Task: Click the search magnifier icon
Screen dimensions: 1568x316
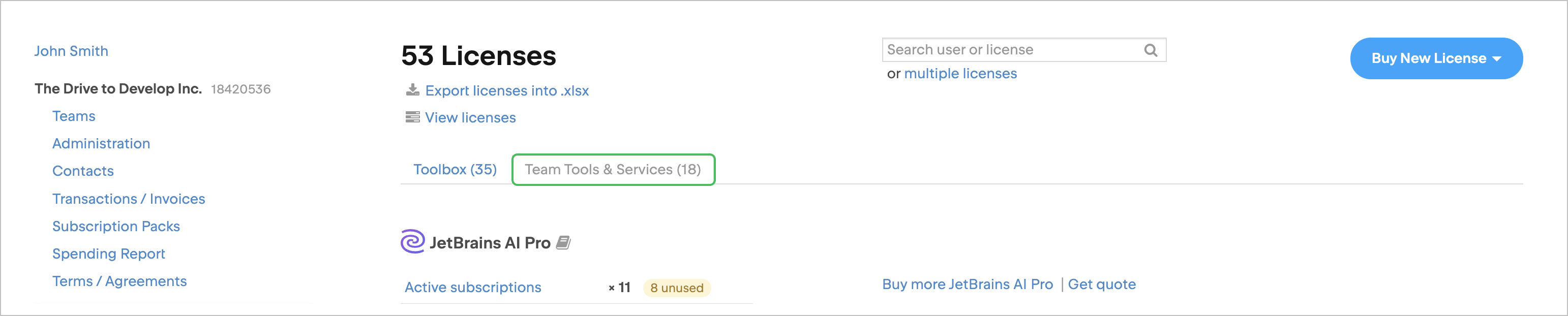Action: (x=1151, y=49)
